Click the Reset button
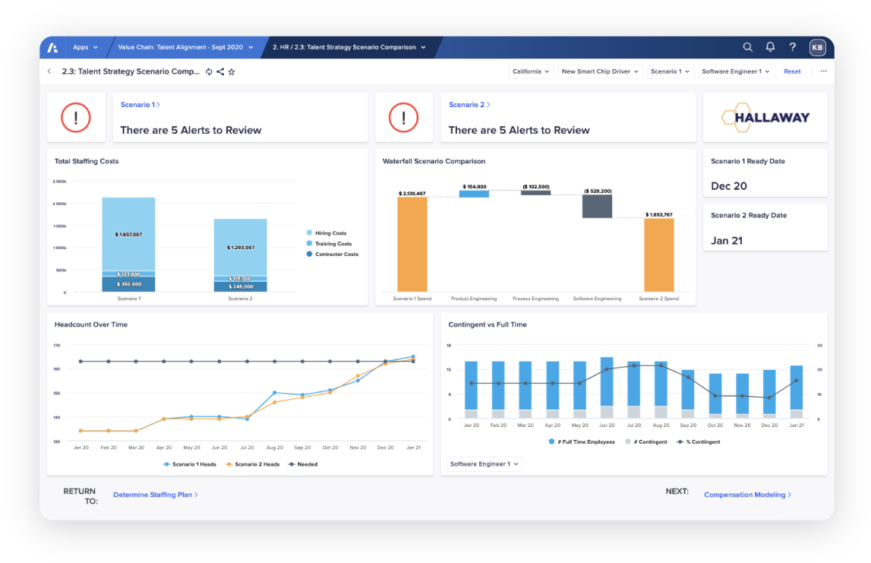871x563 pixels. (792, 72)
